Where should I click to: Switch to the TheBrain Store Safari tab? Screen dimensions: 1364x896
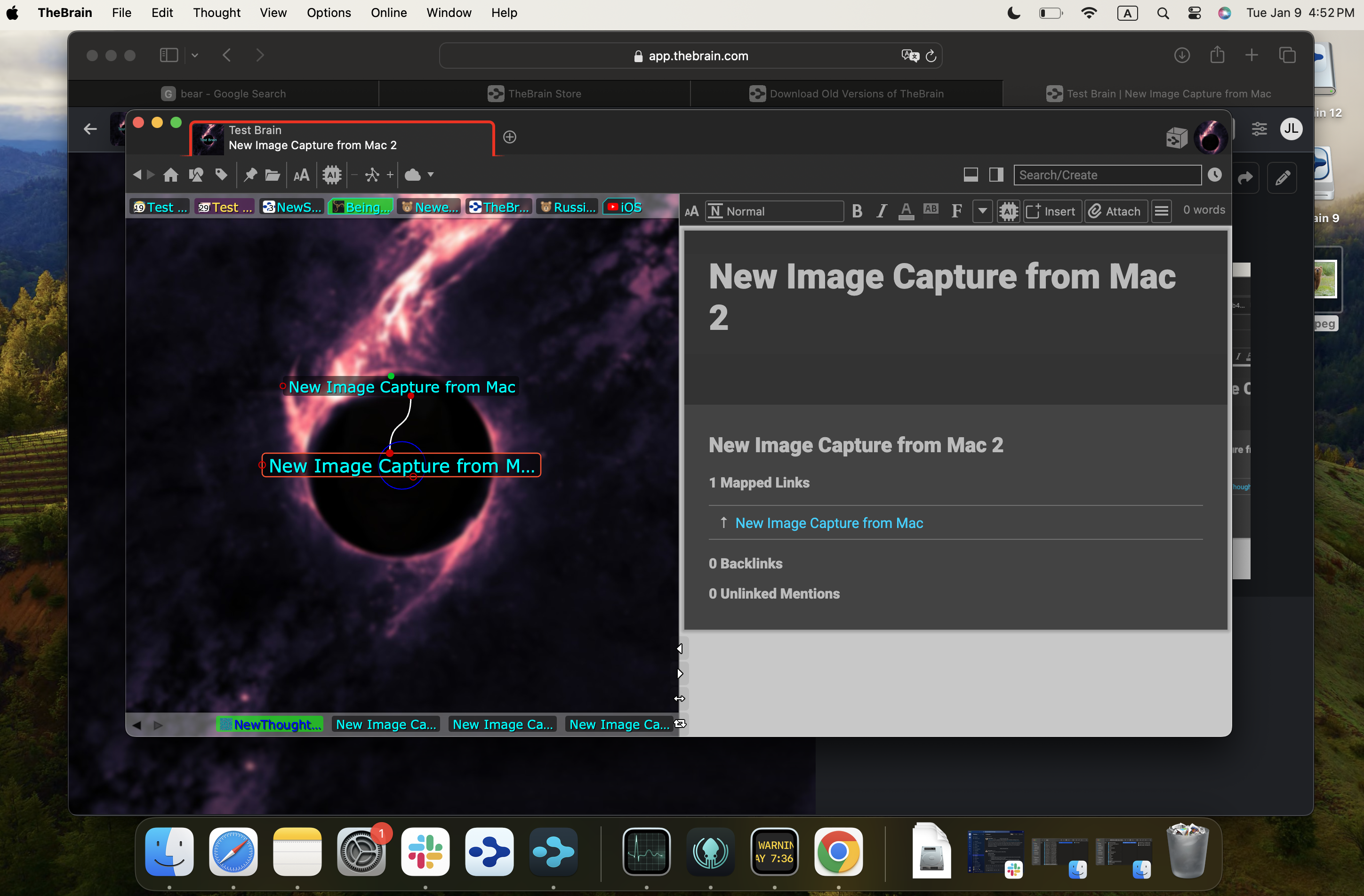click(x=534, y=93)
